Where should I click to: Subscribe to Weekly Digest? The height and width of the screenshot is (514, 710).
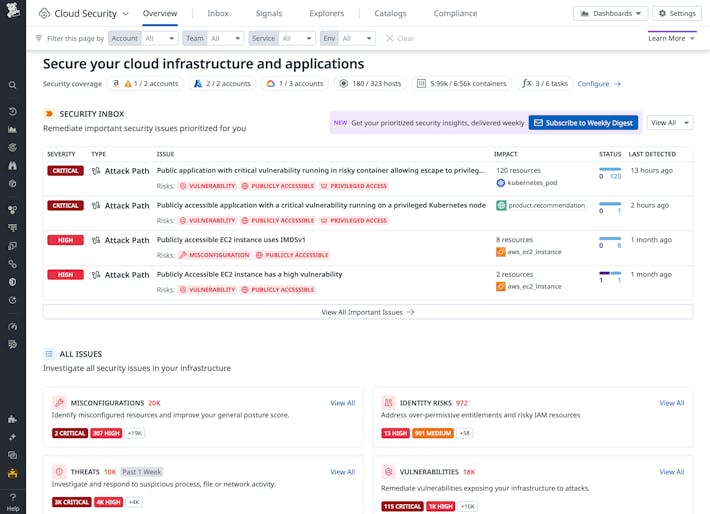pos(583,123)
